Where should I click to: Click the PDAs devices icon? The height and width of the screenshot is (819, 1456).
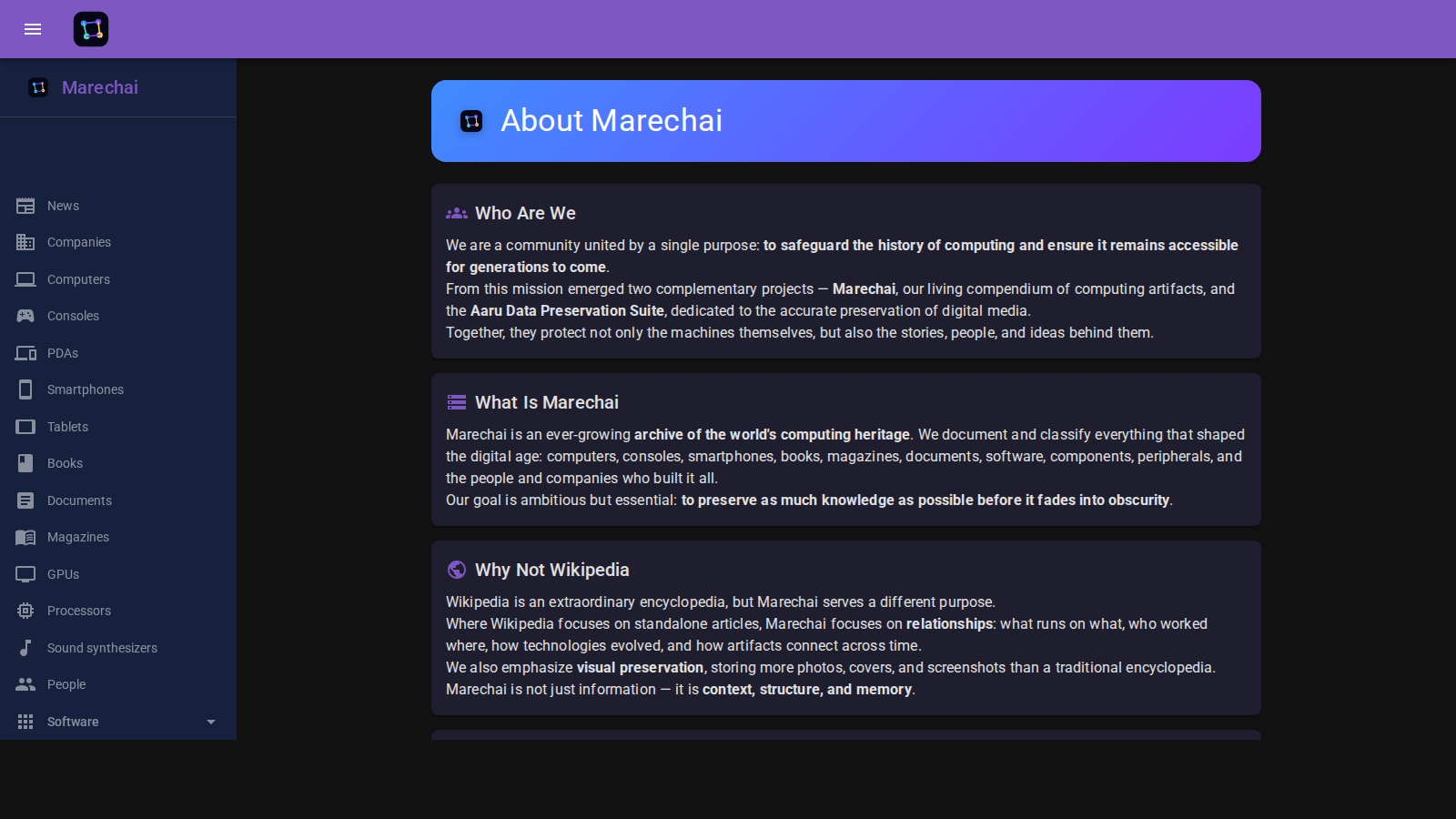(25, 353)
